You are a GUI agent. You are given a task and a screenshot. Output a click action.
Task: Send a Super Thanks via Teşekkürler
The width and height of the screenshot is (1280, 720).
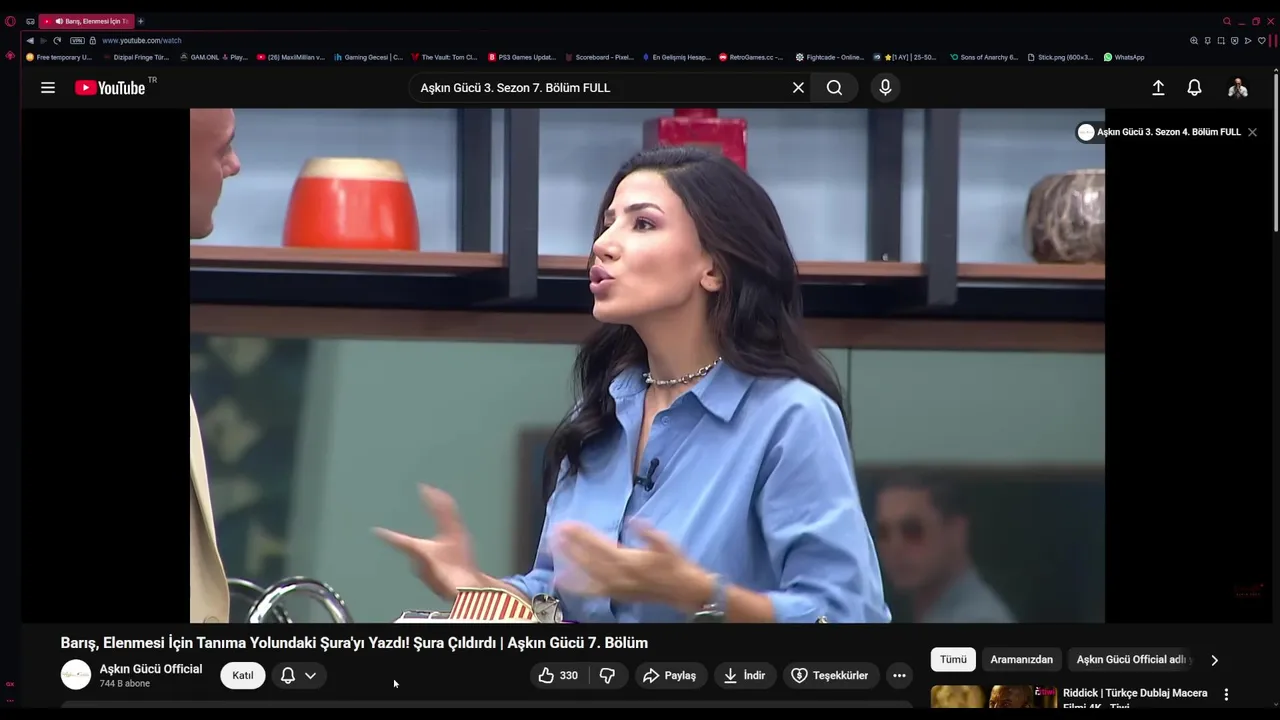(829, 676)
